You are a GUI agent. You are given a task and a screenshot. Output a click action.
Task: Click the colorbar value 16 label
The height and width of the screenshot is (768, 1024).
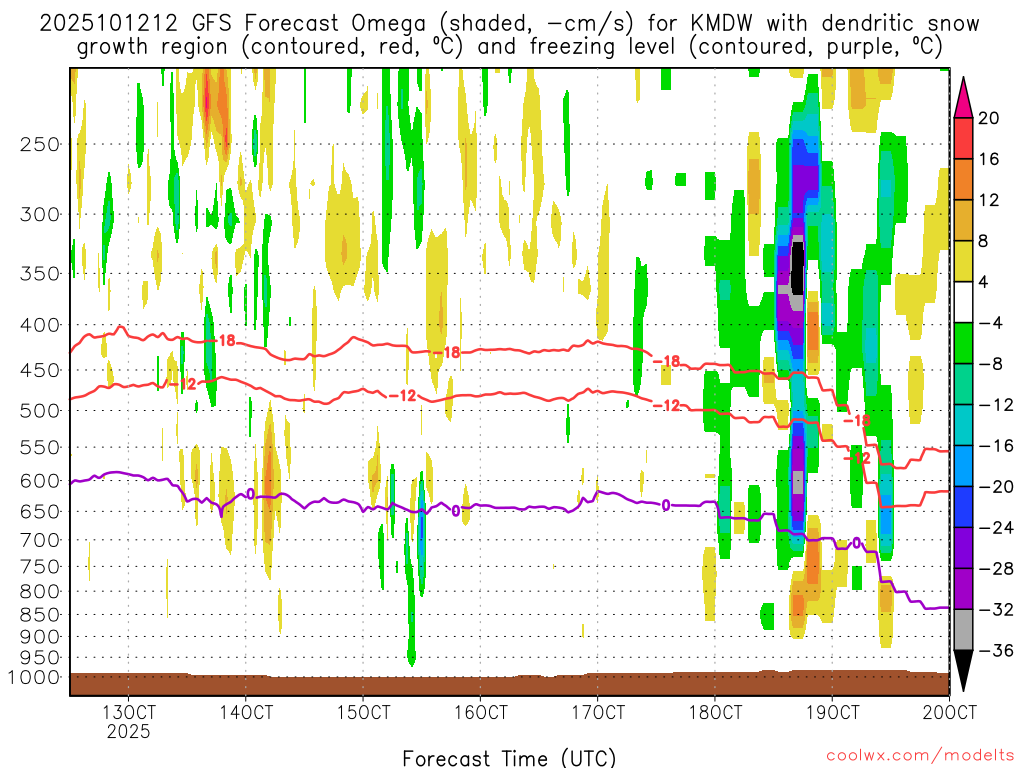tap(989, 159)
